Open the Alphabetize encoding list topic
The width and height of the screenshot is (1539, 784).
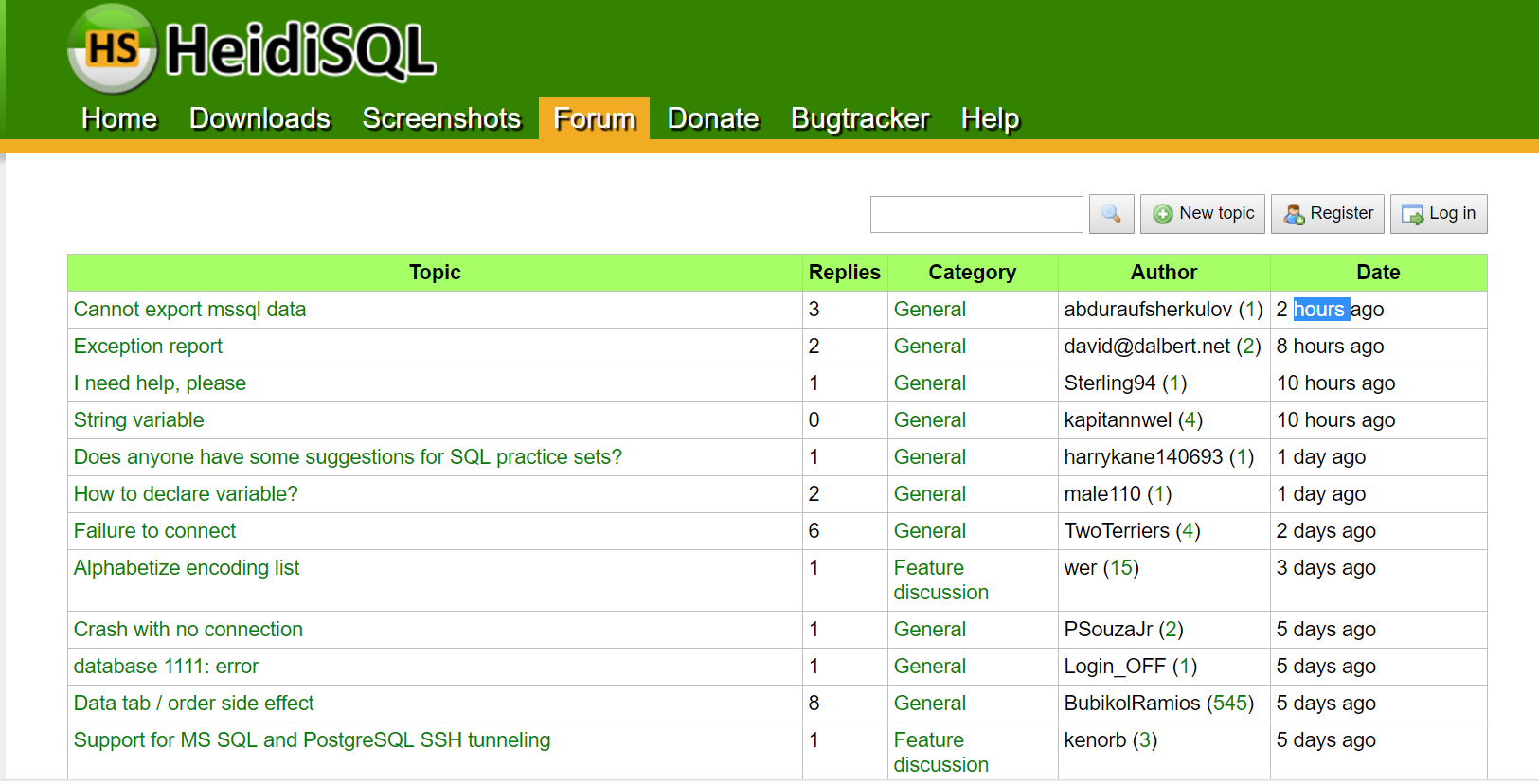tap(187, 568)
